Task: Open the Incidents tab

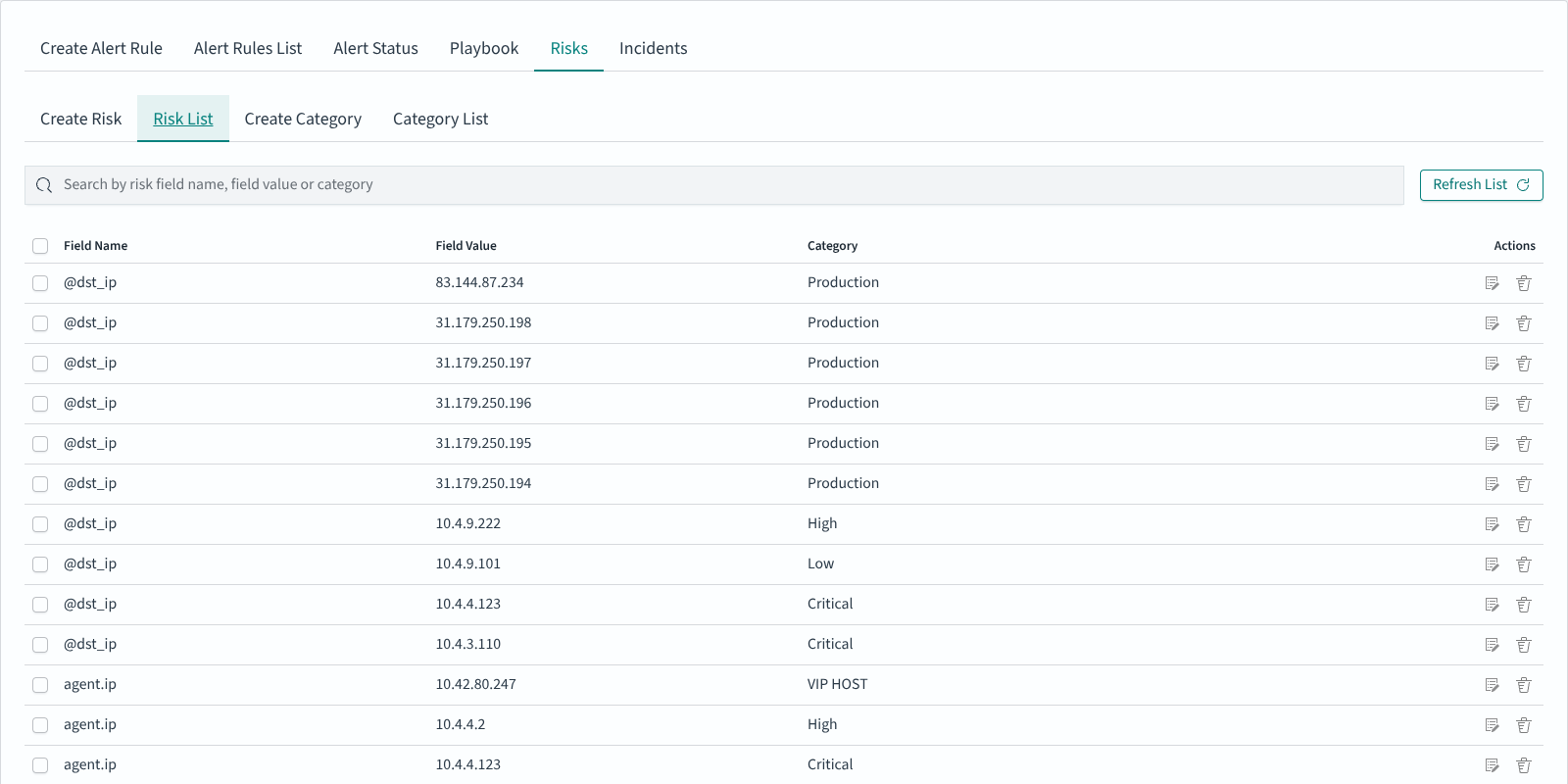Action: (653, 48)
